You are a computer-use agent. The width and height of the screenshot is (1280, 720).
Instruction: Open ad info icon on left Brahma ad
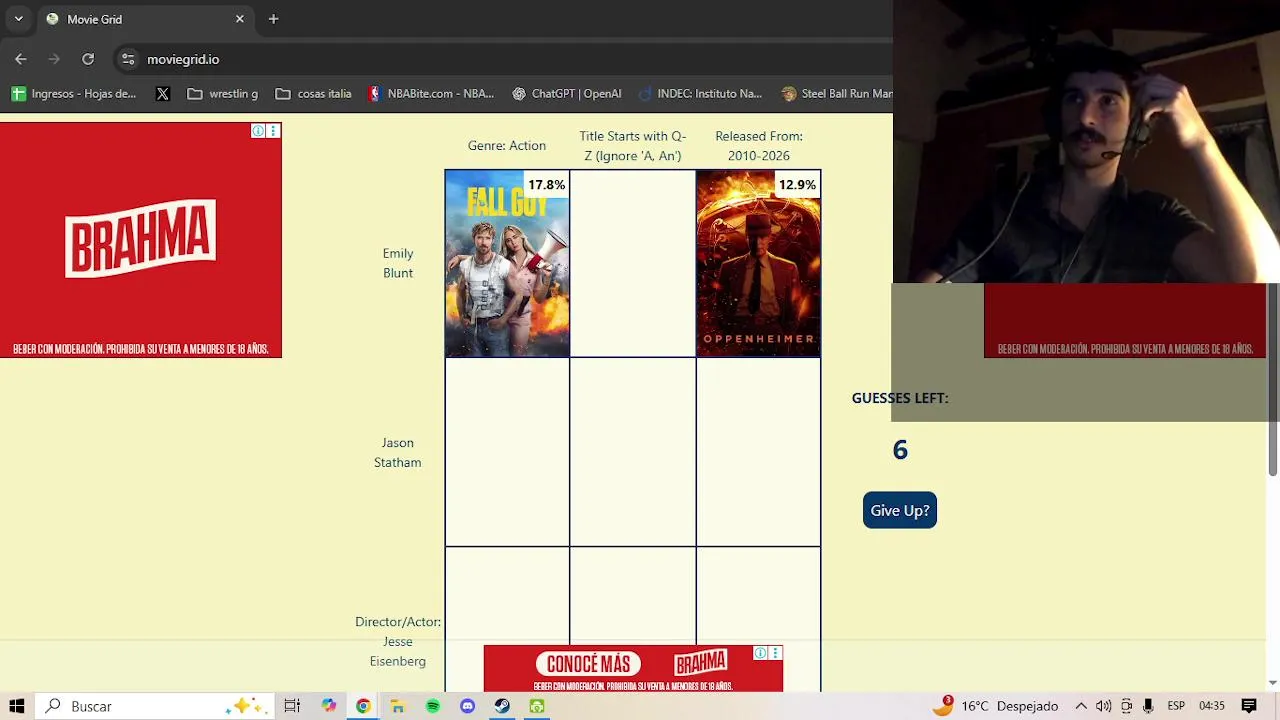(x=258, y=131)
